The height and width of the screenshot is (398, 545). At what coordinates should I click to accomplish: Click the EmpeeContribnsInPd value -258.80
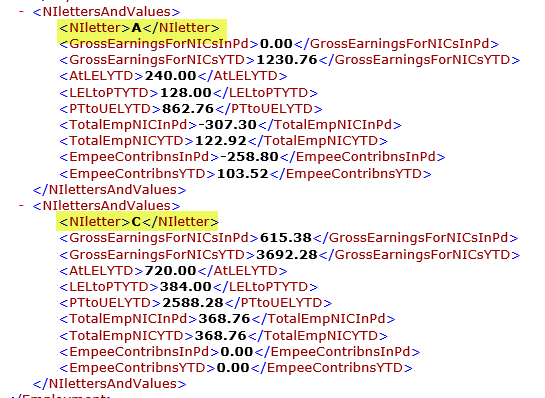(249, 157)
